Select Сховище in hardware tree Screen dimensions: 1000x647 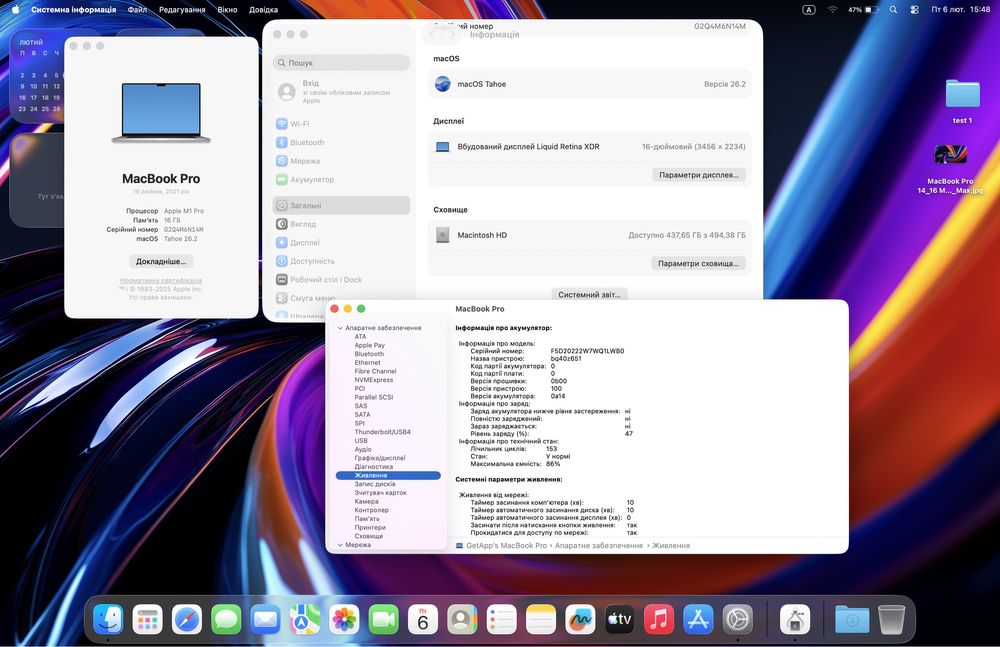point(369,537)
